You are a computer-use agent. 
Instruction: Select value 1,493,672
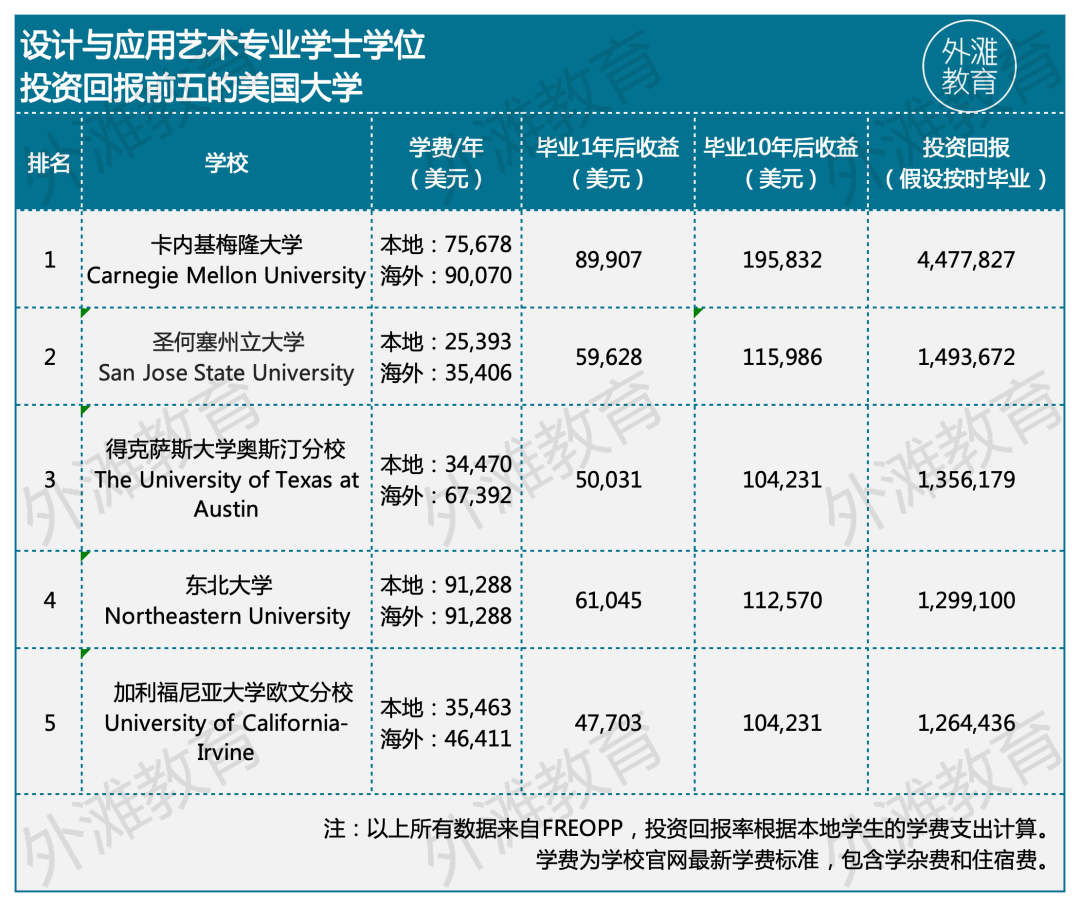966,357
